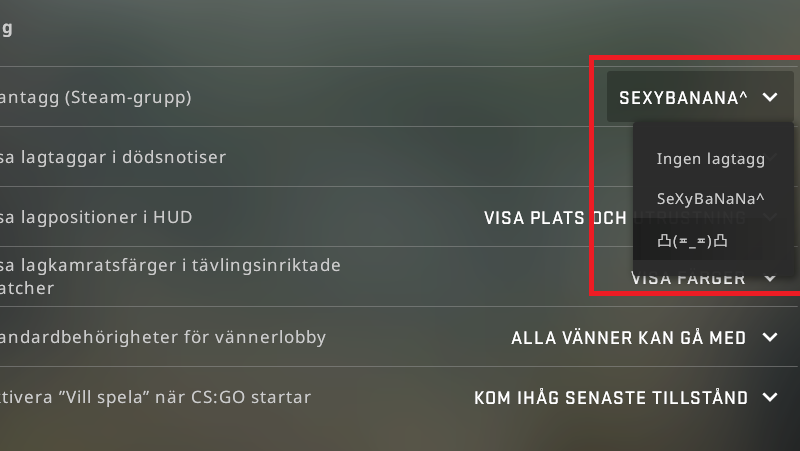Pick the 凸(≖_≖)凸 emoticon team tag option
Screen dimensions: 800x451
pyautogui.click(x=692, y=240)
